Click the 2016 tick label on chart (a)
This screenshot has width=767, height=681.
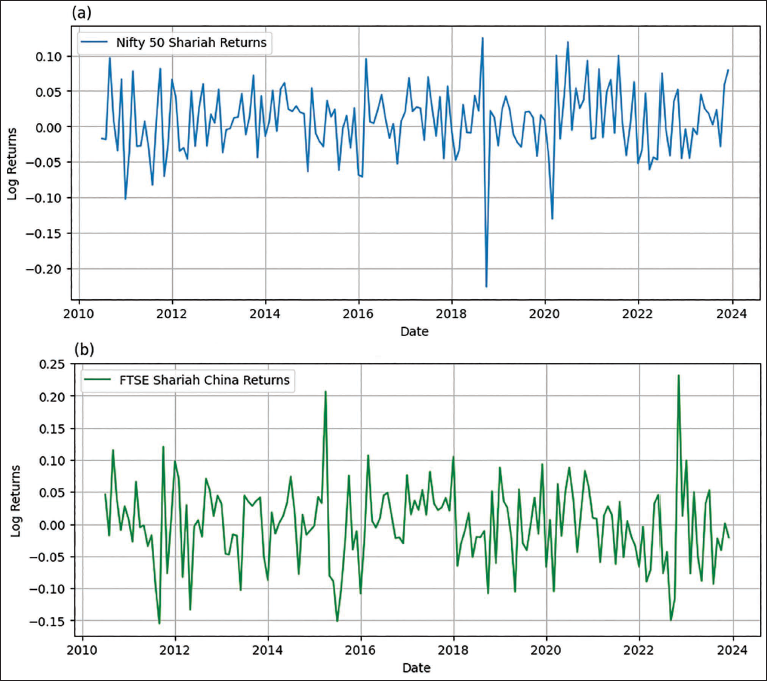(x=358, y=314)
